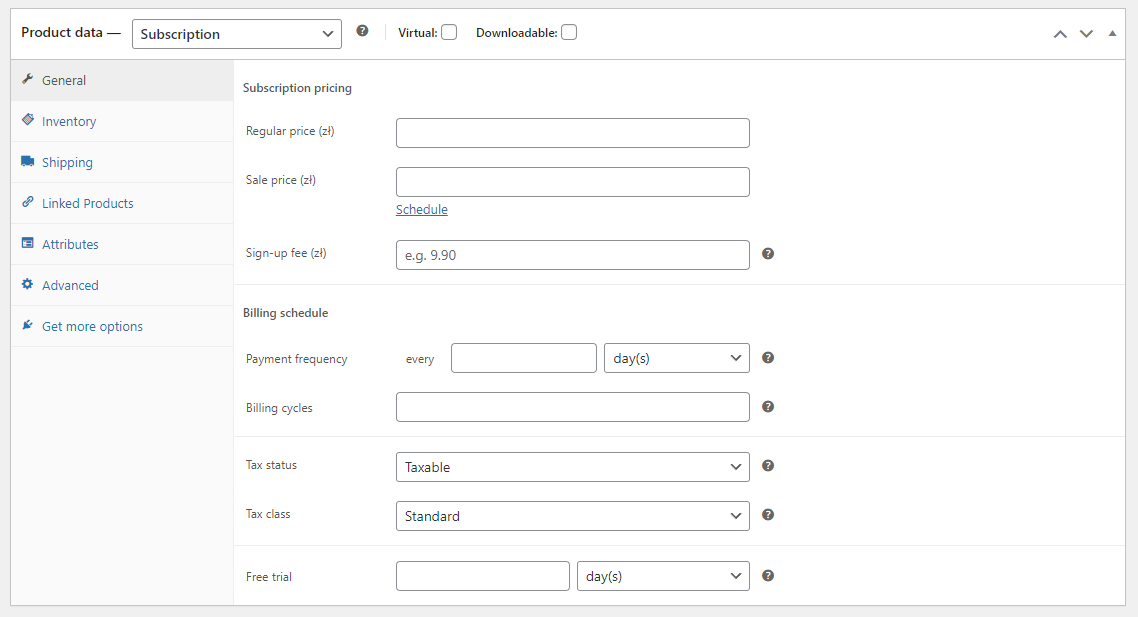Click help icon for Tax class

[x=768, y=515]
